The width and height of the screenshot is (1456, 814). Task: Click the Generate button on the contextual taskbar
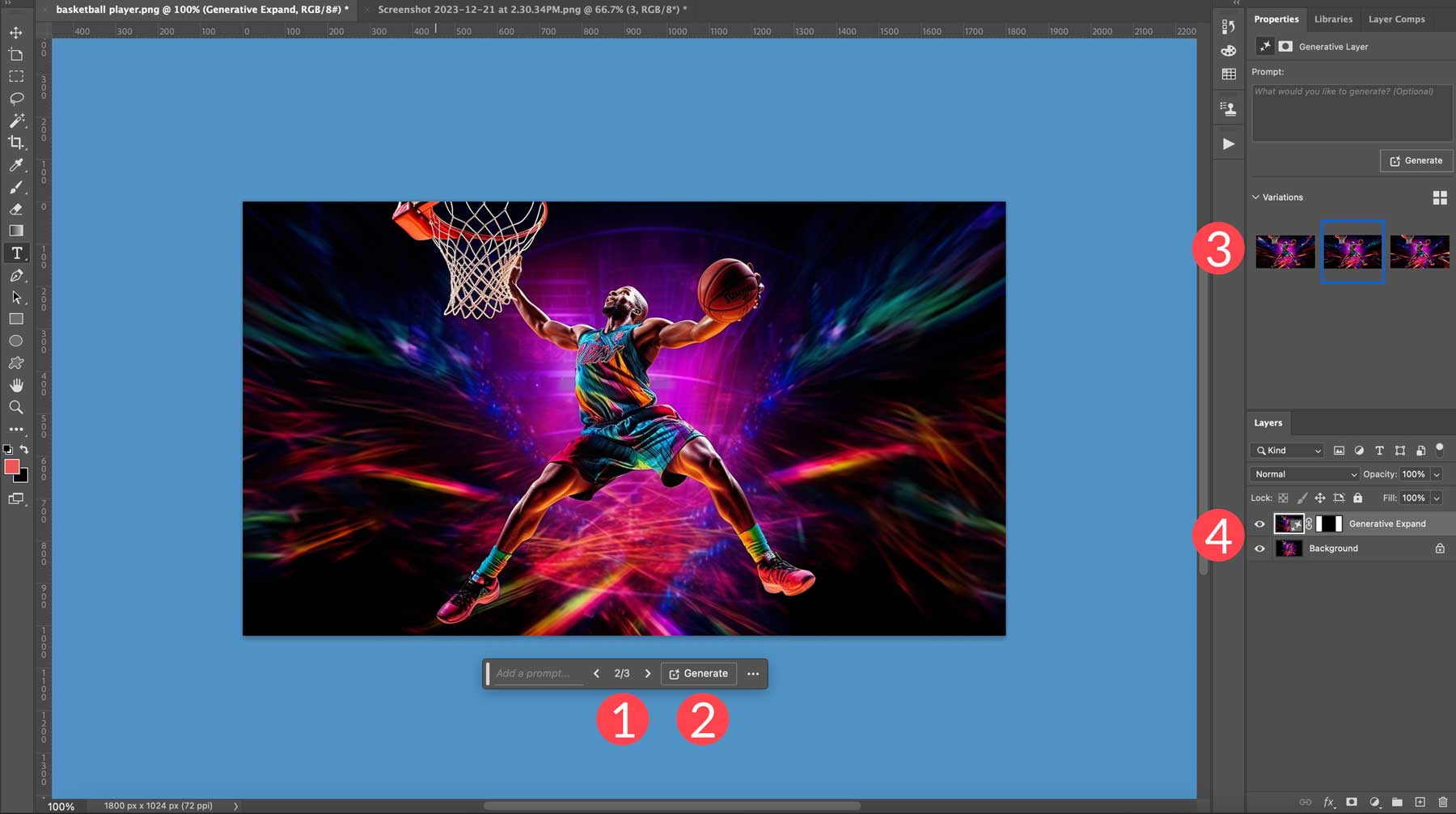[700, 673]
